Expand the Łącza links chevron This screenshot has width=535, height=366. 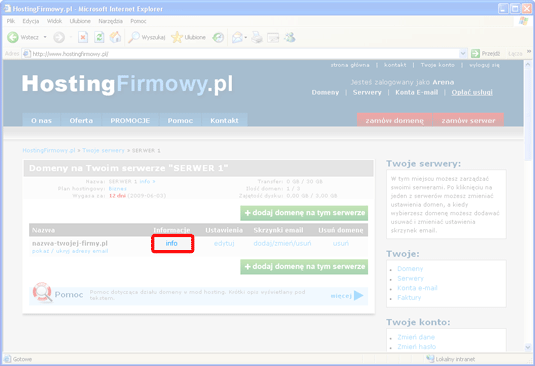[529, 52]
